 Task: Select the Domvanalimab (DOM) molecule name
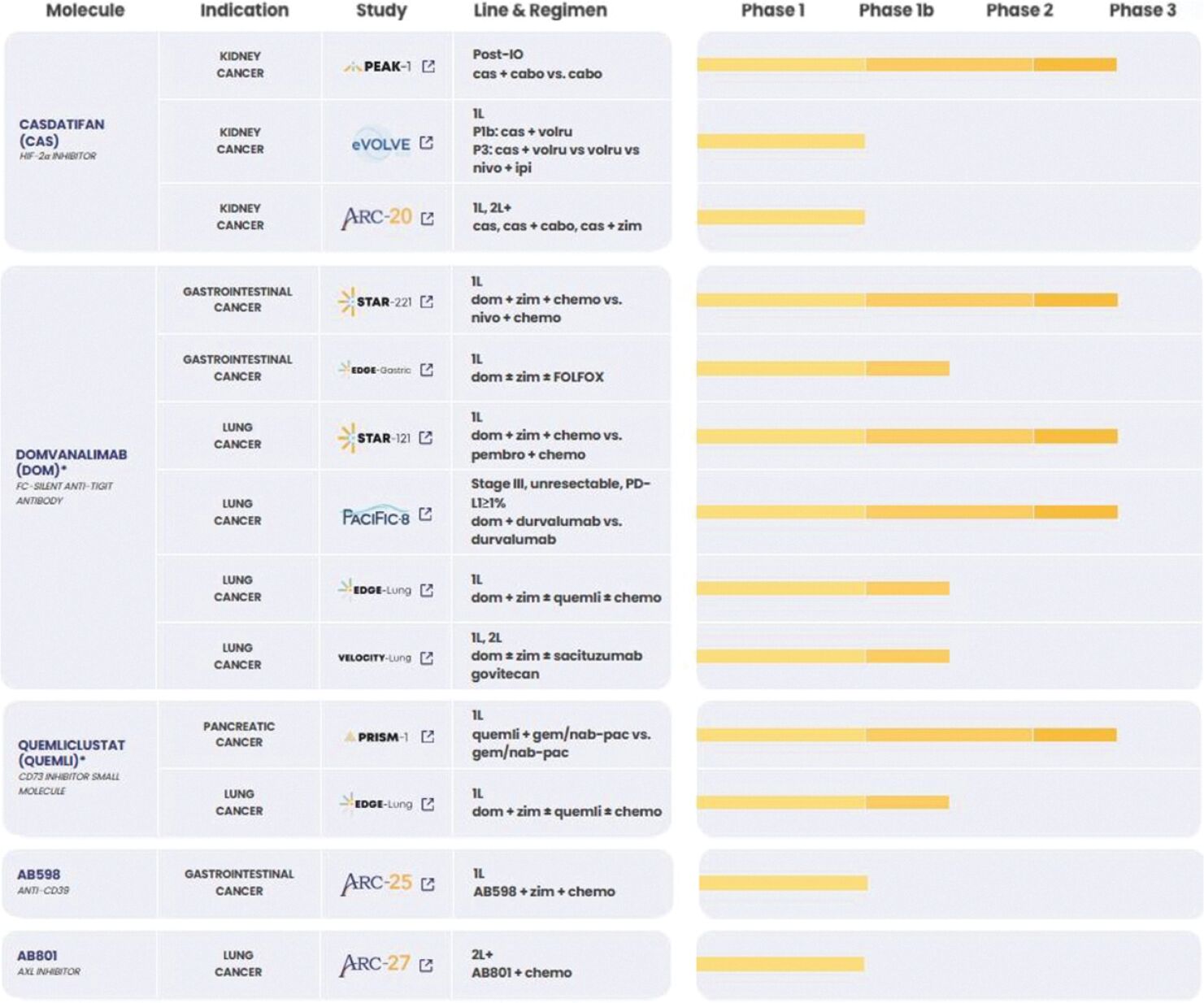pyautogui.click(x=71, y=462)
